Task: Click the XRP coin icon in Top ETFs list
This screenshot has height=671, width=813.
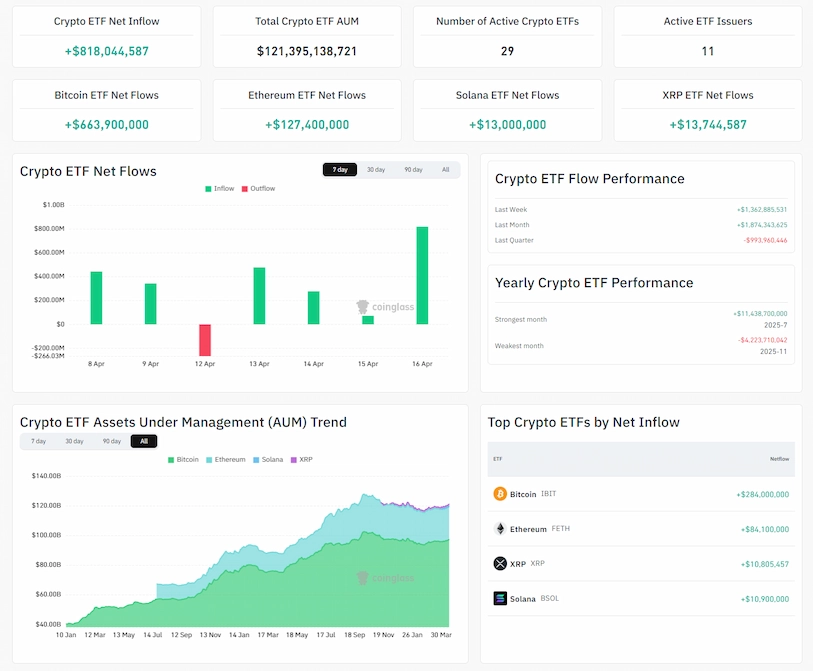Action: 500,563
